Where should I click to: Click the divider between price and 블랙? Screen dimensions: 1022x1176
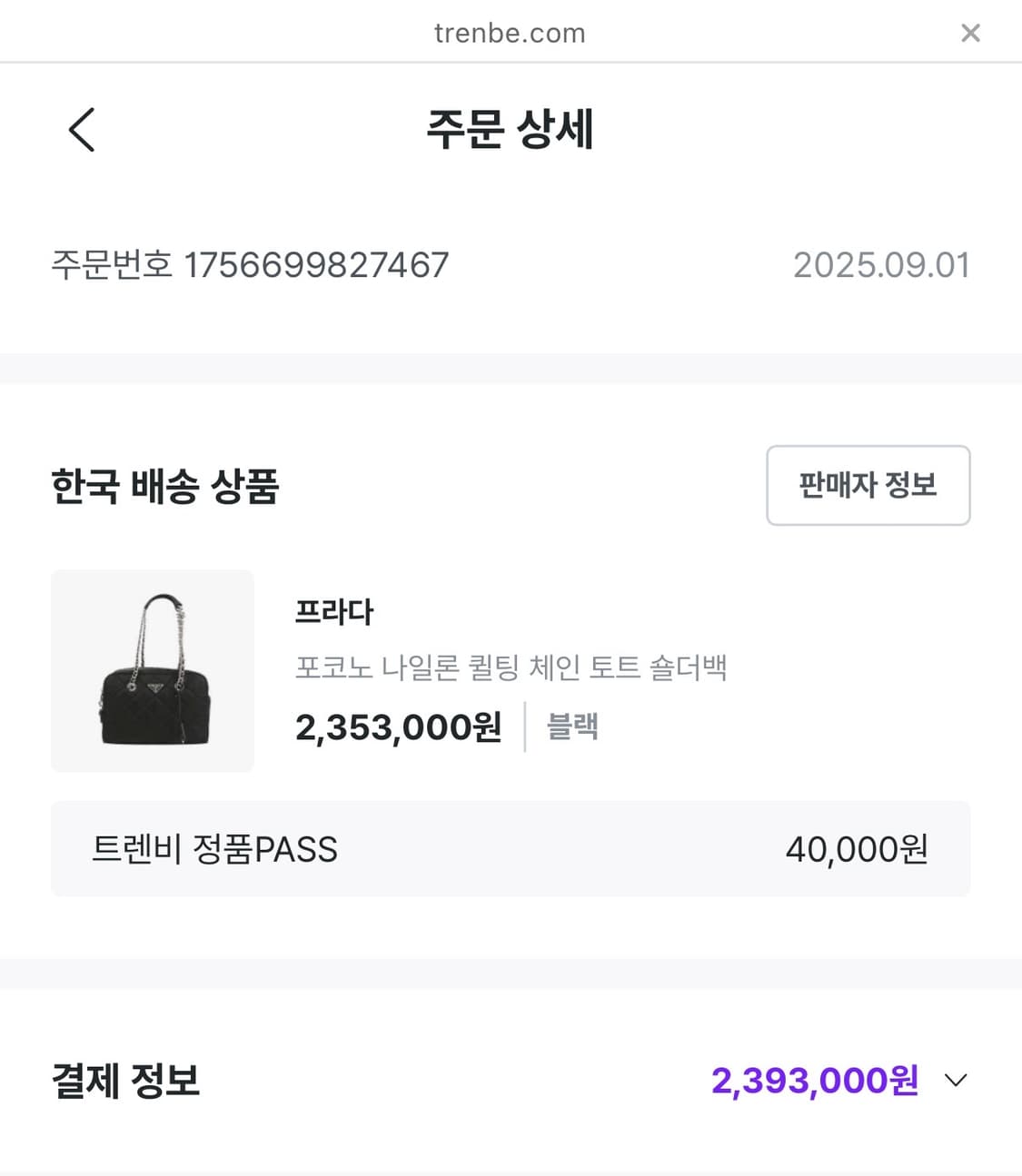525,727
